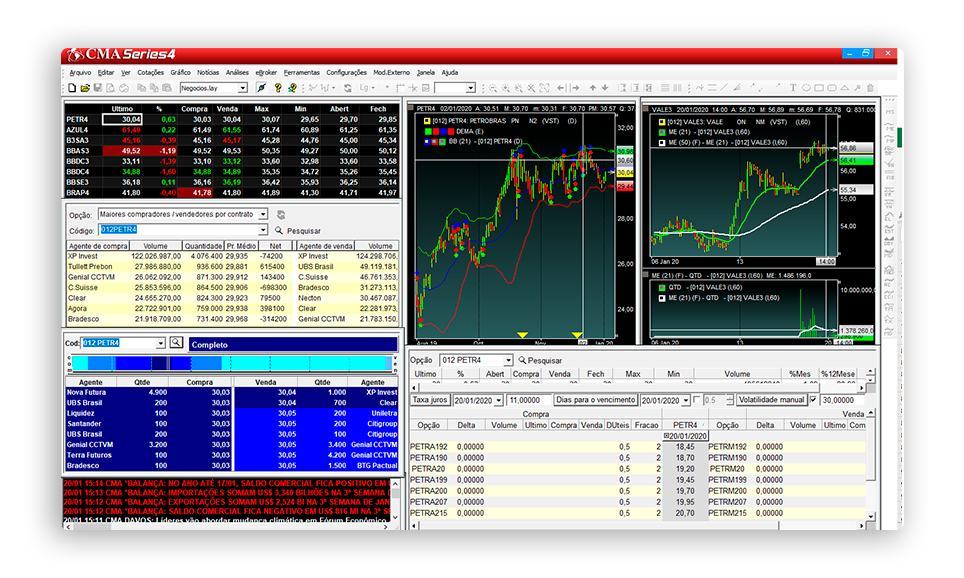Click the DEMA (E) legend color squares

(440, 131)
